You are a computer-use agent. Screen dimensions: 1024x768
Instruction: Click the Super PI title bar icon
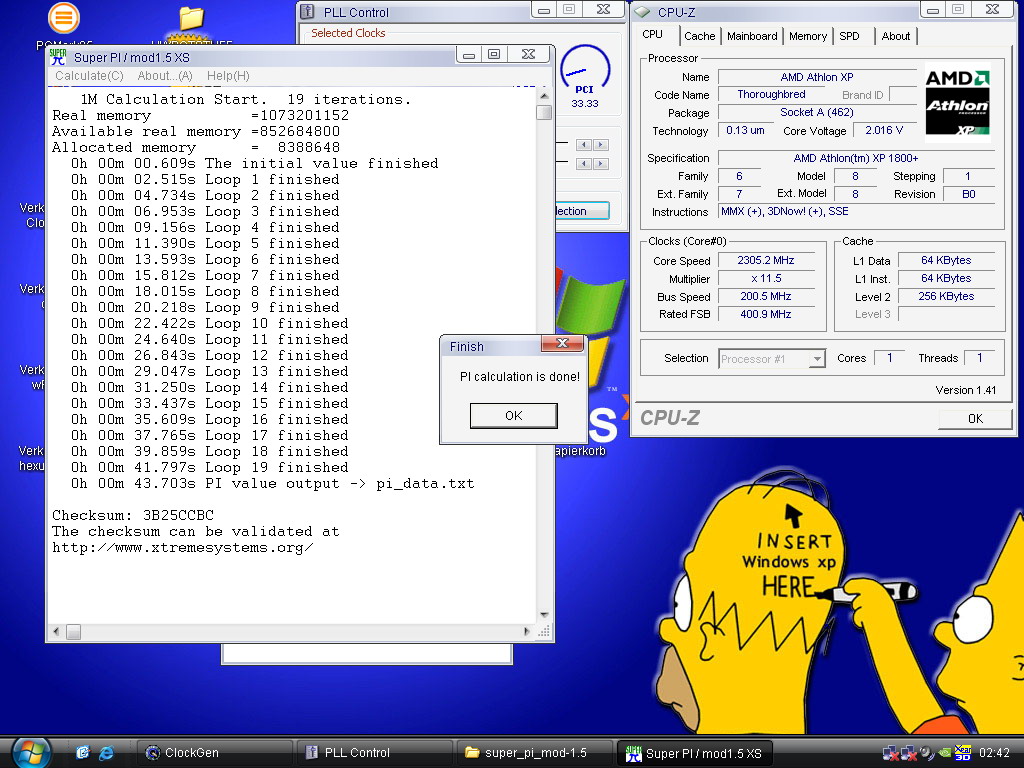click(57, 57)
